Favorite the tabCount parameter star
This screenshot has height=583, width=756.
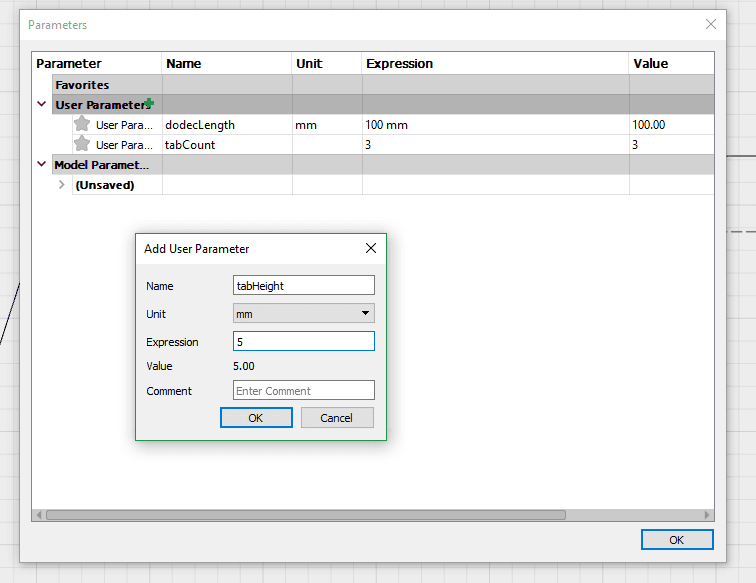tap(82, 144)
